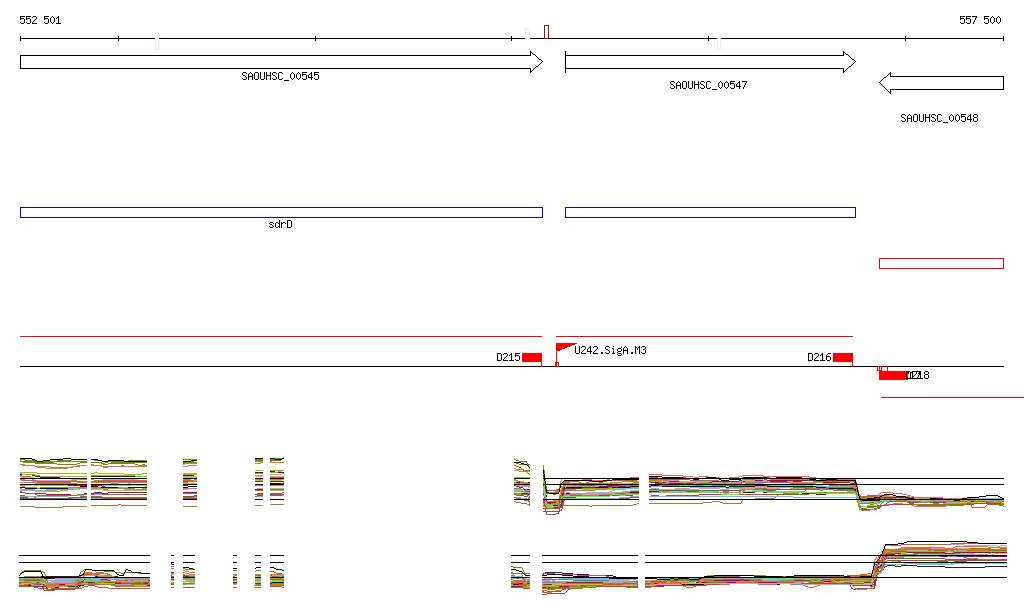Select the sdrD gene name label
This screenshot has width=1024, height=611.
[280, 225]
